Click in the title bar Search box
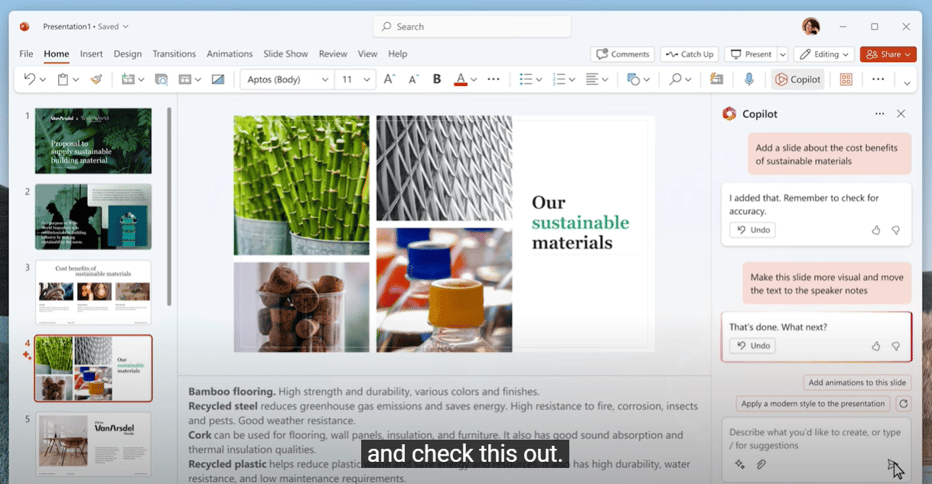This screenshot has width=932, height=484. click(472, 27)
